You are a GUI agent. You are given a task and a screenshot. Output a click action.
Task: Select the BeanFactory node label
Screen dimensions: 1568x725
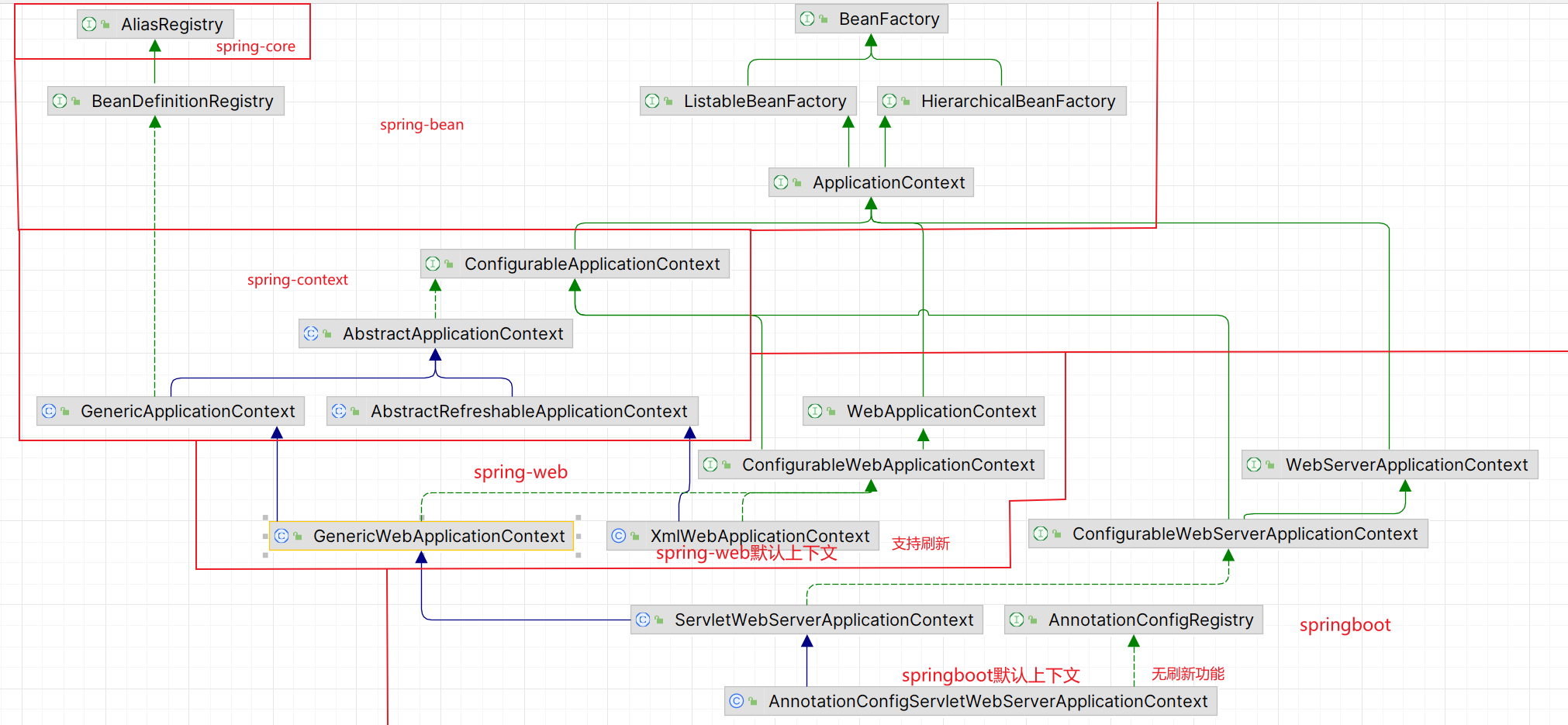889,19
